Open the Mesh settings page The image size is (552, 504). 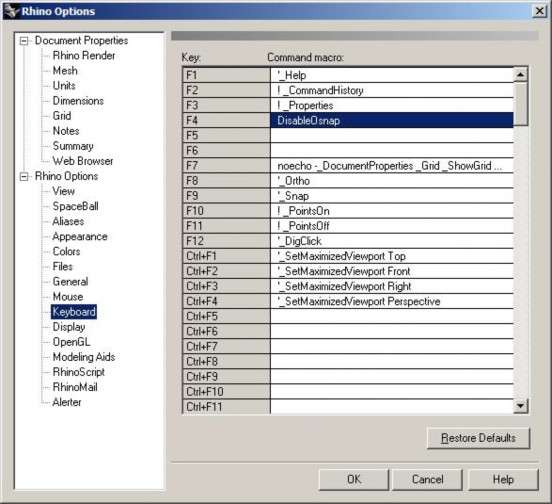pyautogui.click(x=65, y=71)
